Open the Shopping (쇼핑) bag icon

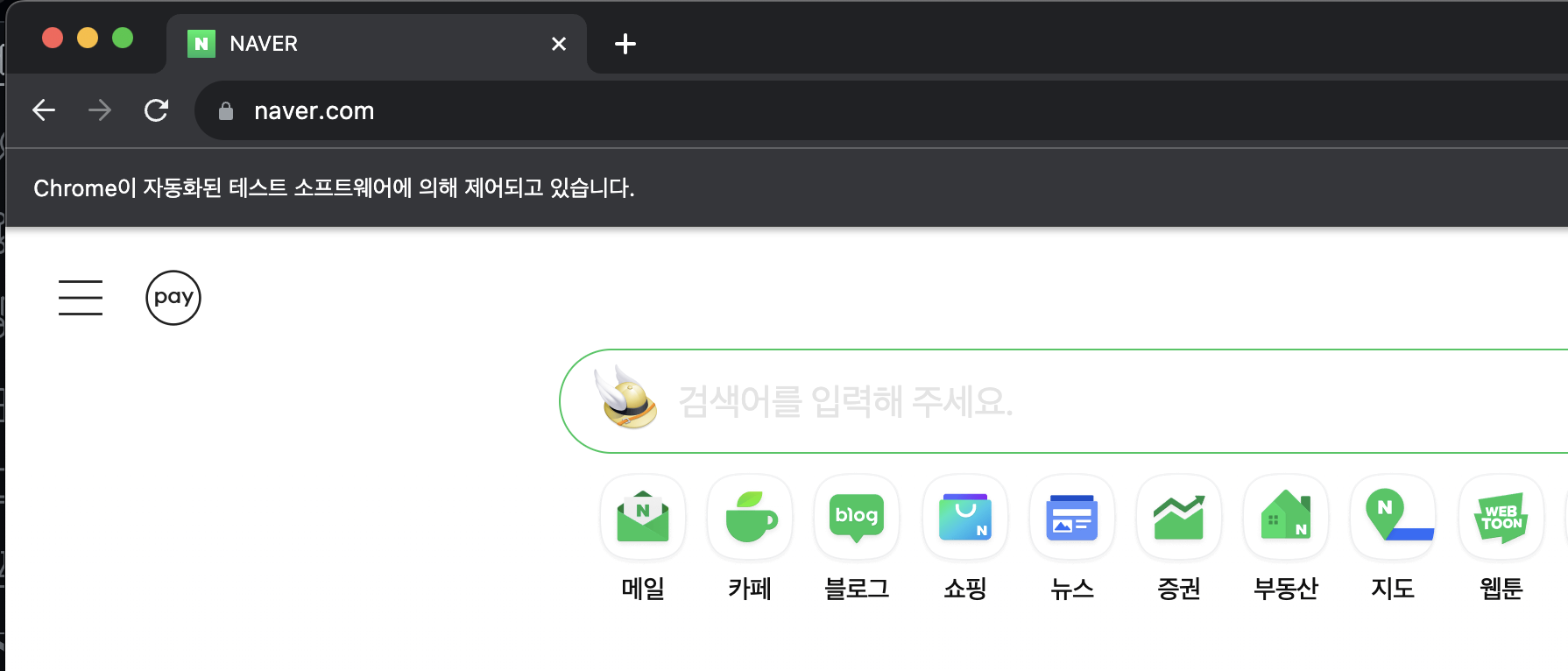(x=965, y=517)
